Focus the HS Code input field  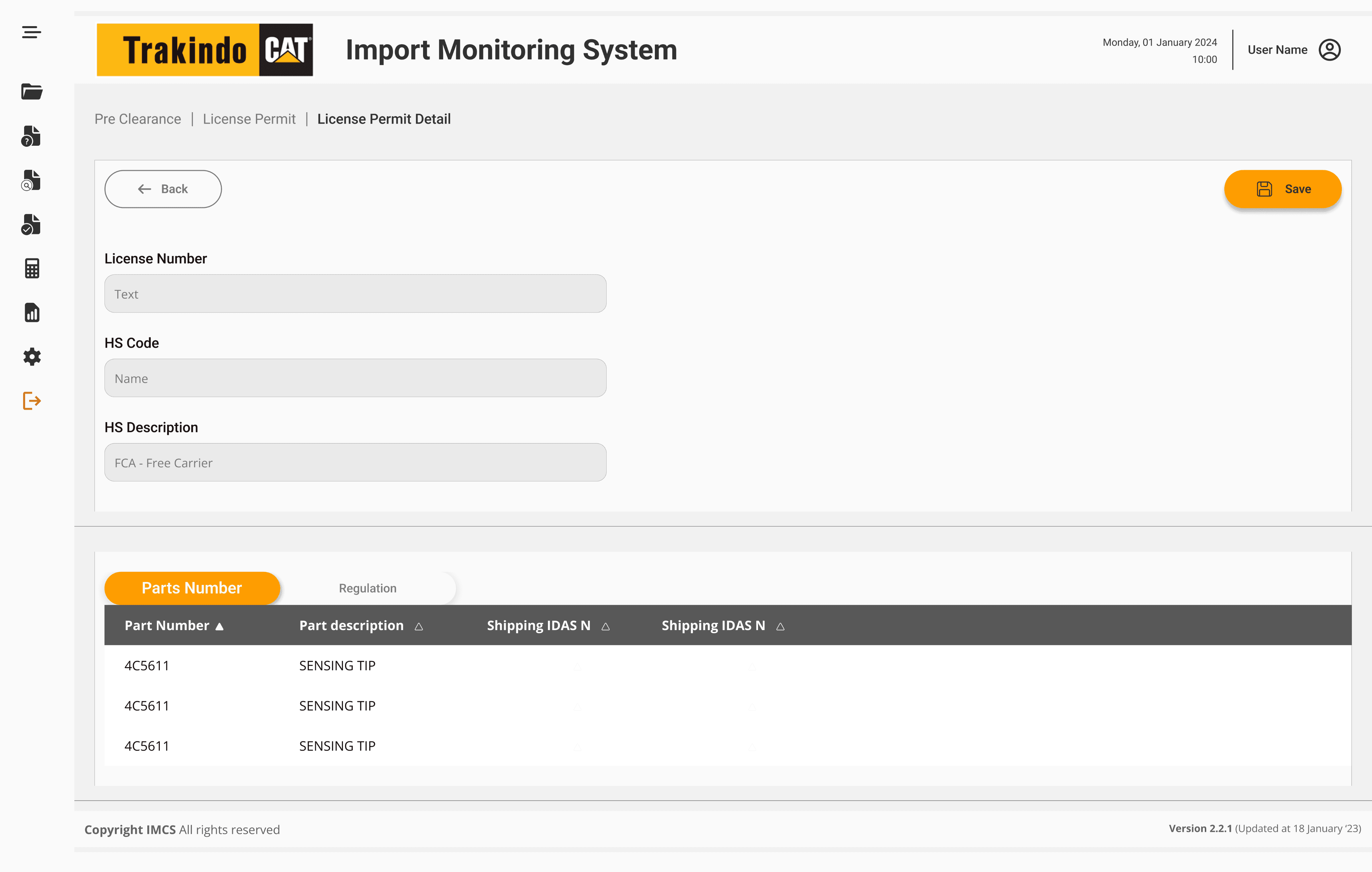(x=355, y=379)
